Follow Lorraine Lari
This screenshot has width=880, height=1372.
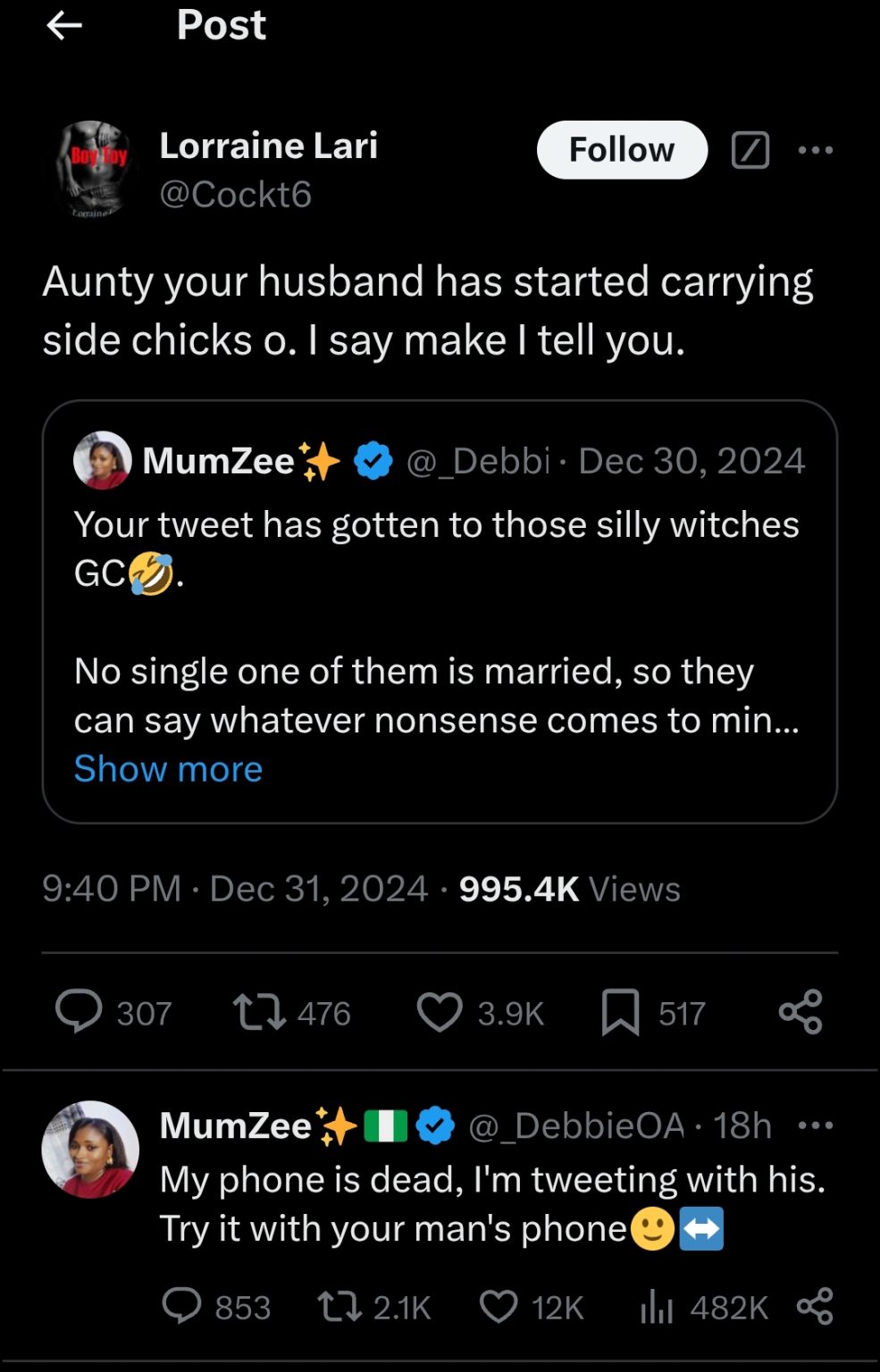[622, 150]
